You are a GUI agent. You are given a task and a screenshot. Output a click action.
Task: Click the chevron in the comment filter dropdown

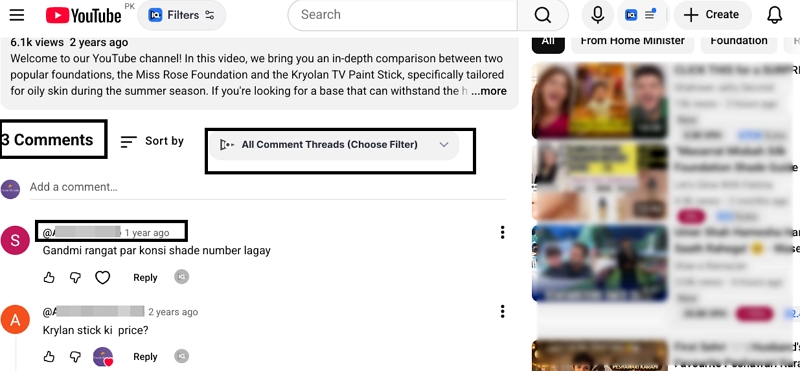tap(444, 145)
